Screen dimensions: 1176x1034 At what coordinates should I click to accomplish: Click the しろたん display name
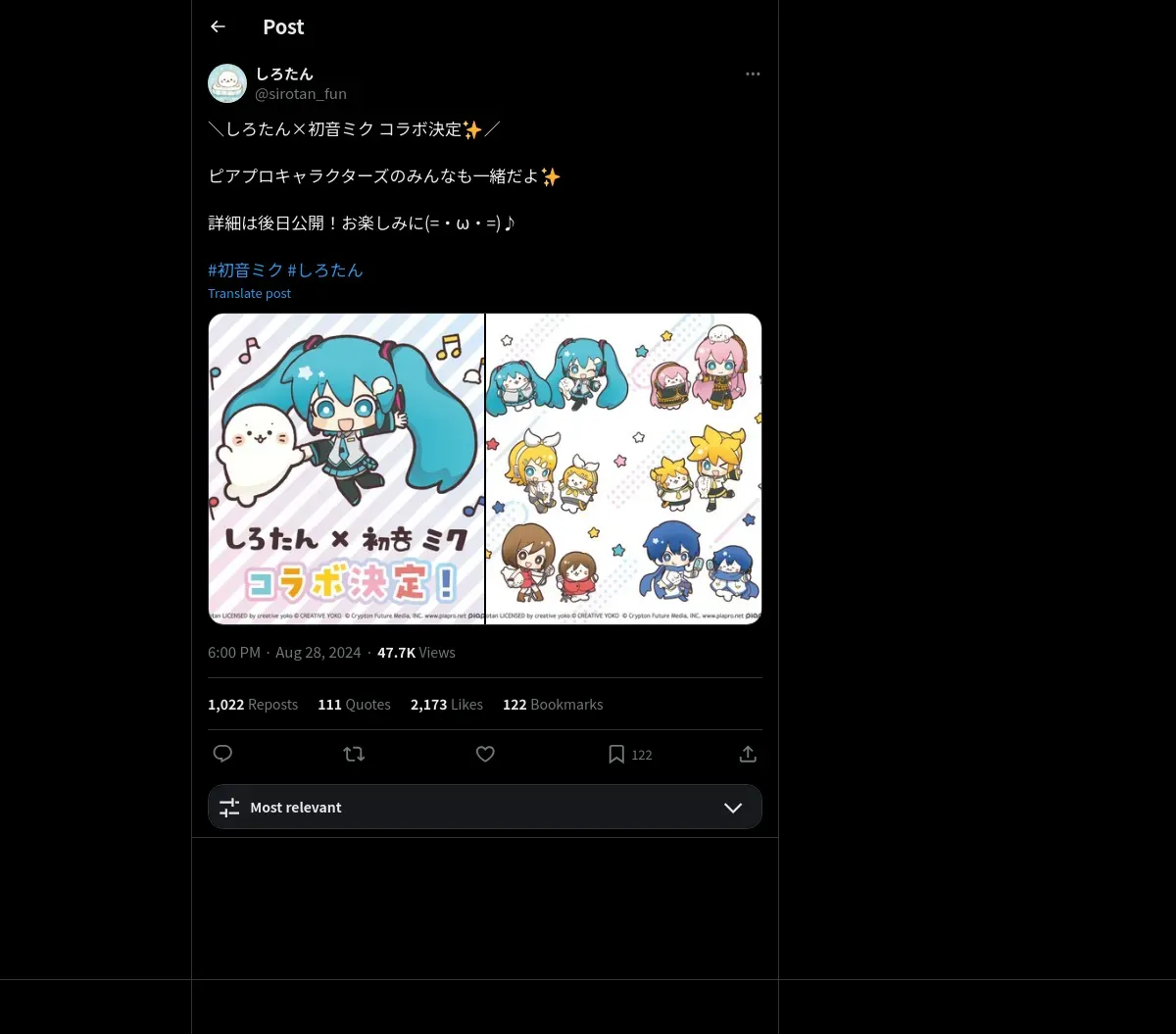[284, 74]
